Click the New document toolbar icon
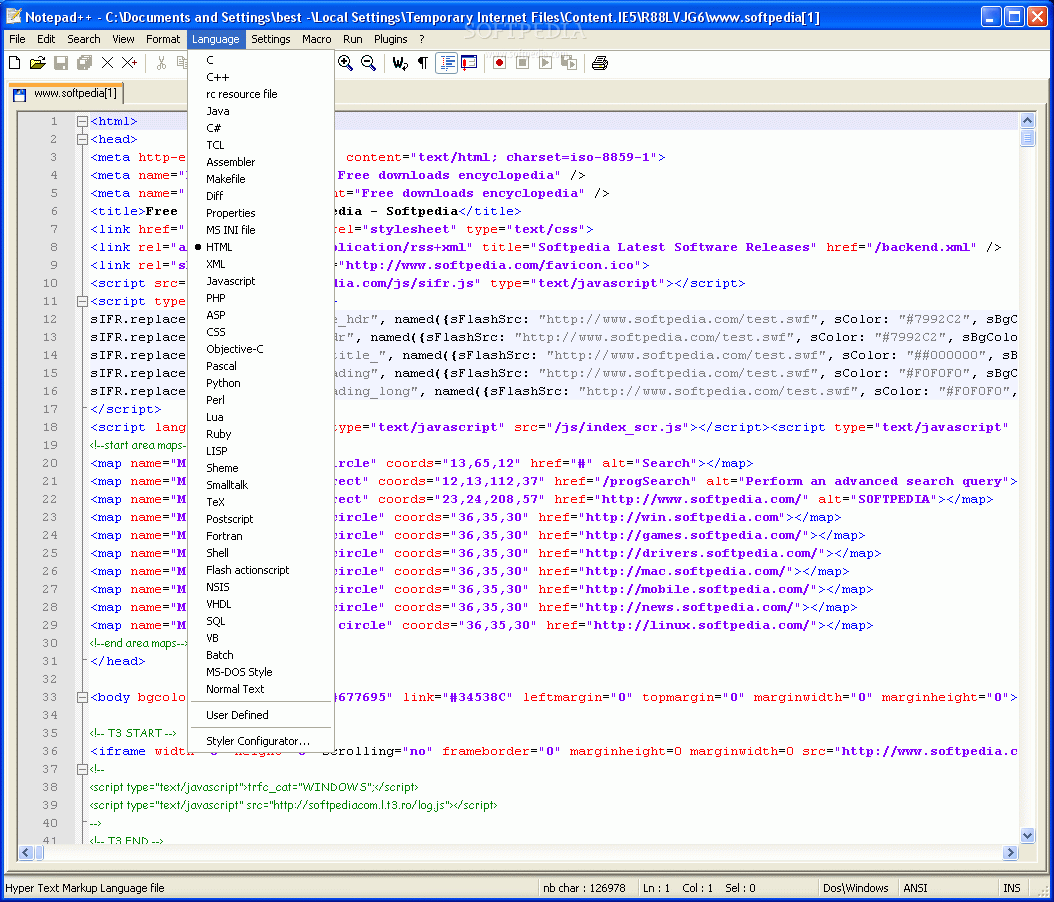Screen dimensions: 1054x902 [15, 63]
